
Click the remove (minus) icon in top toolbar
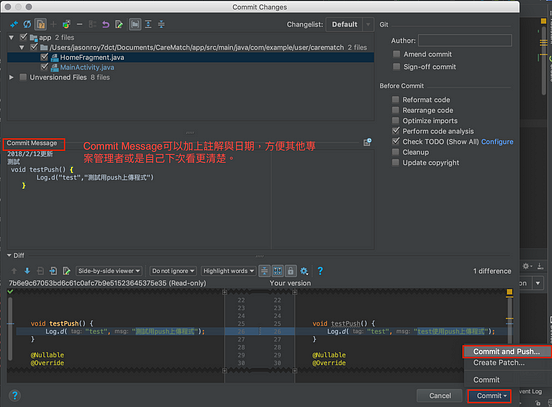click(80, 24)
